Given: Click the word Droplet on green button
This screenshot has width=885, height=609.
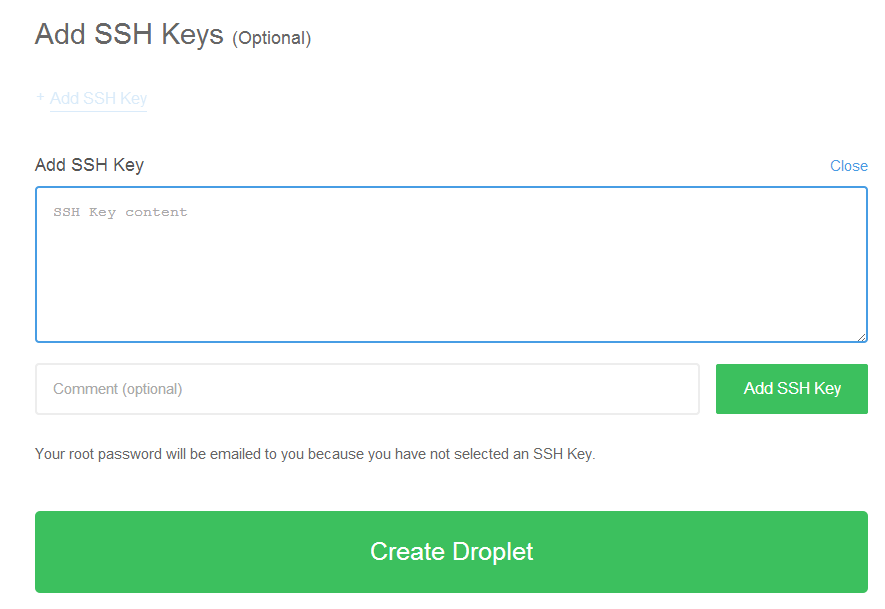Looking at the screenshot, I should pyautogui.click(x=492, y=552).
